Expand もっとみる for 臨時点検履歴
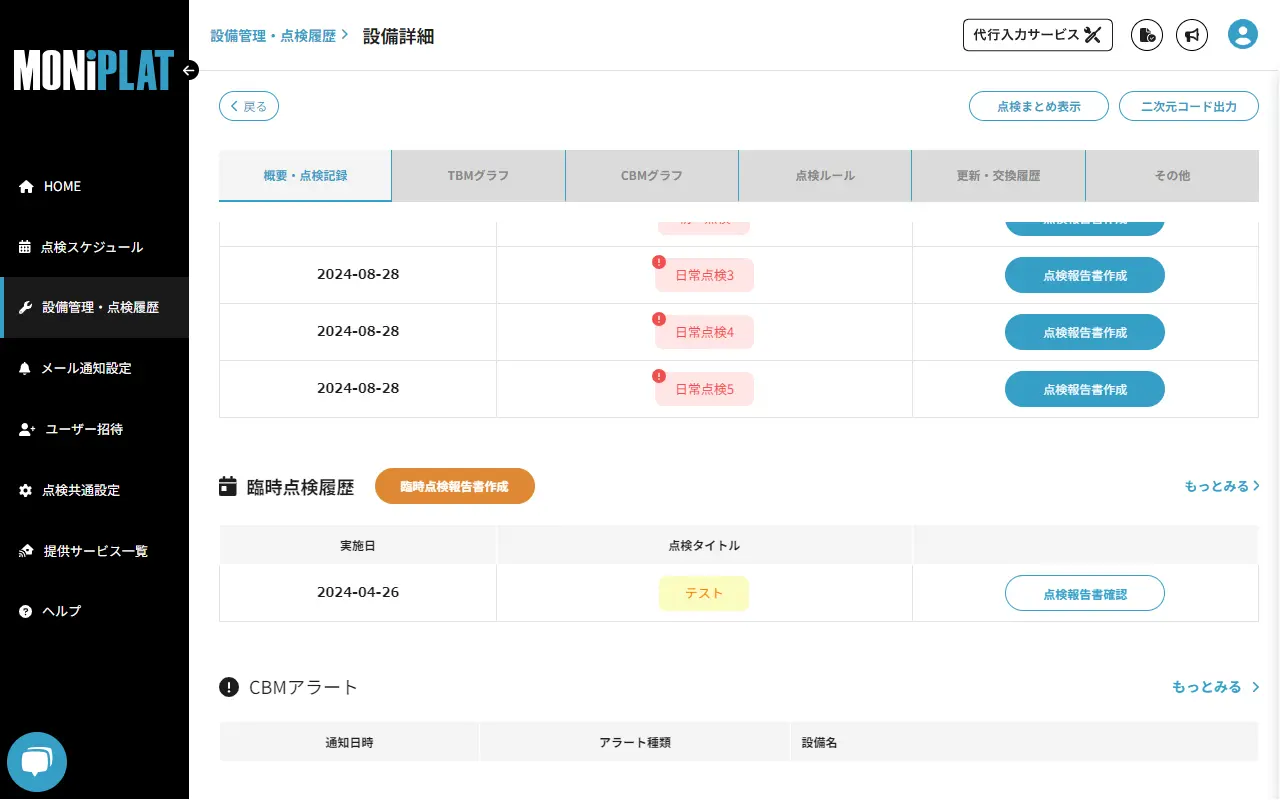Viewport: 1280px width, 800px height. [x=1221, y=486]
